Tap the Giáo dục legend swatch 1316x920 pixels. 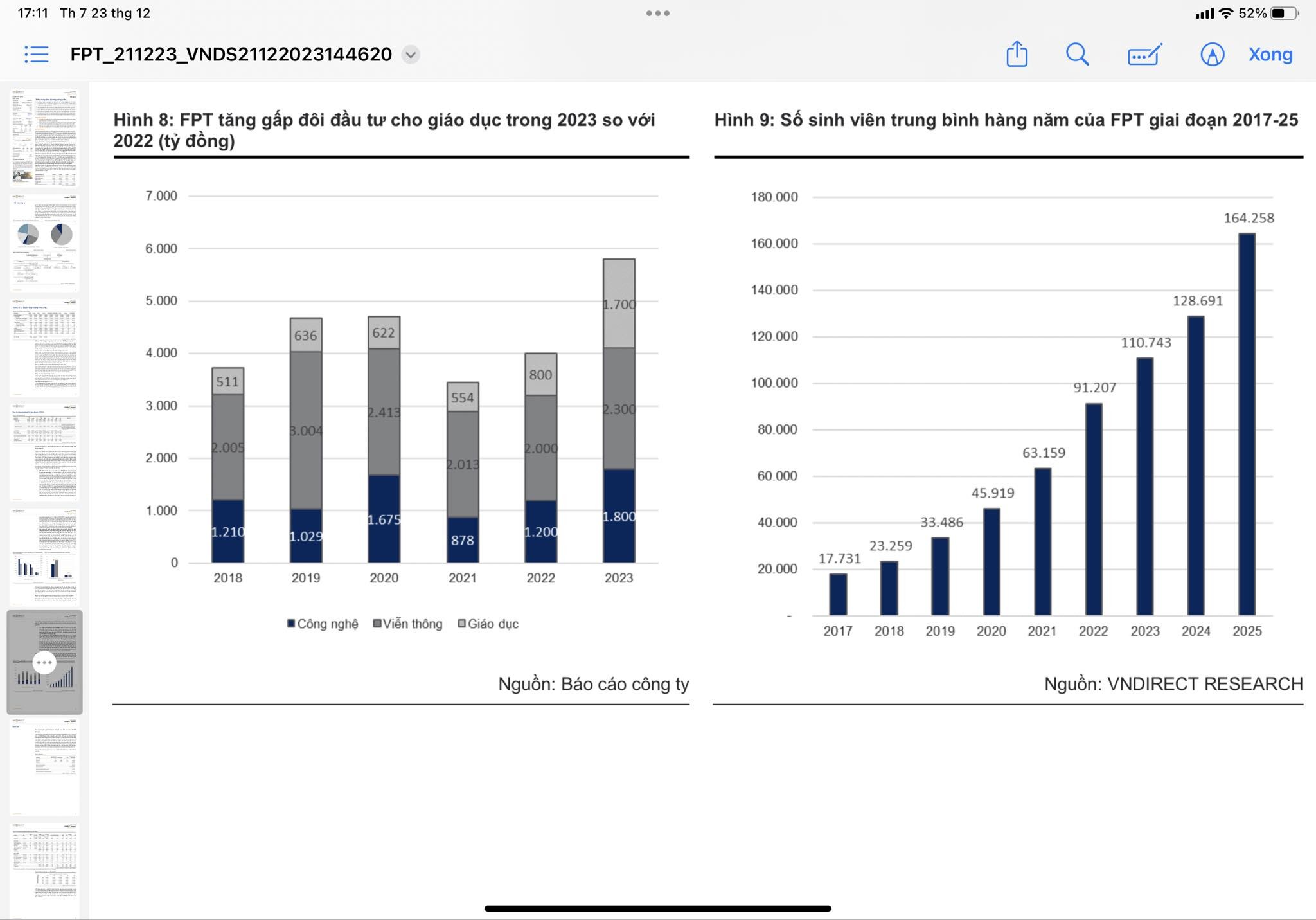point(461,624)
